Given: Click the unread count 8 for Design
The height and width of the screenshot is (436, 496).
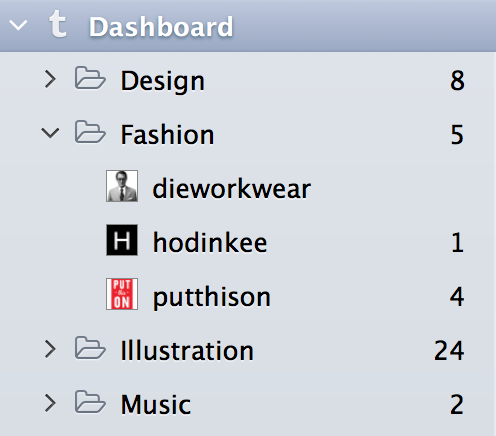Looking at the screenshot, I should [x=457, y=81].
